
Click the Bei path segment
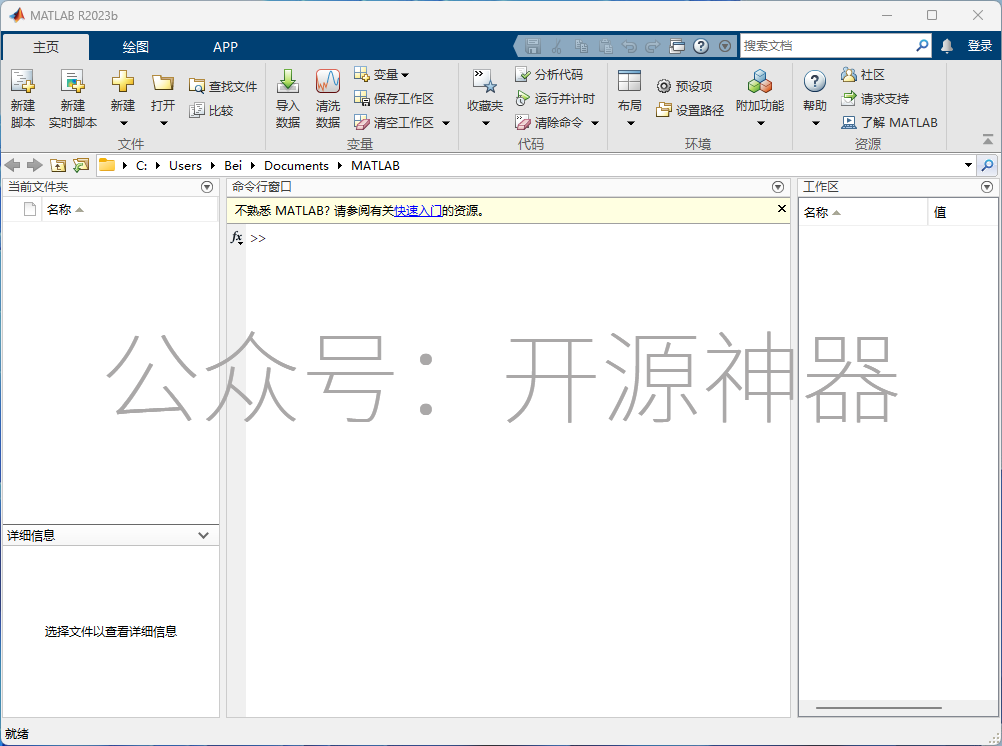point(233,166)
